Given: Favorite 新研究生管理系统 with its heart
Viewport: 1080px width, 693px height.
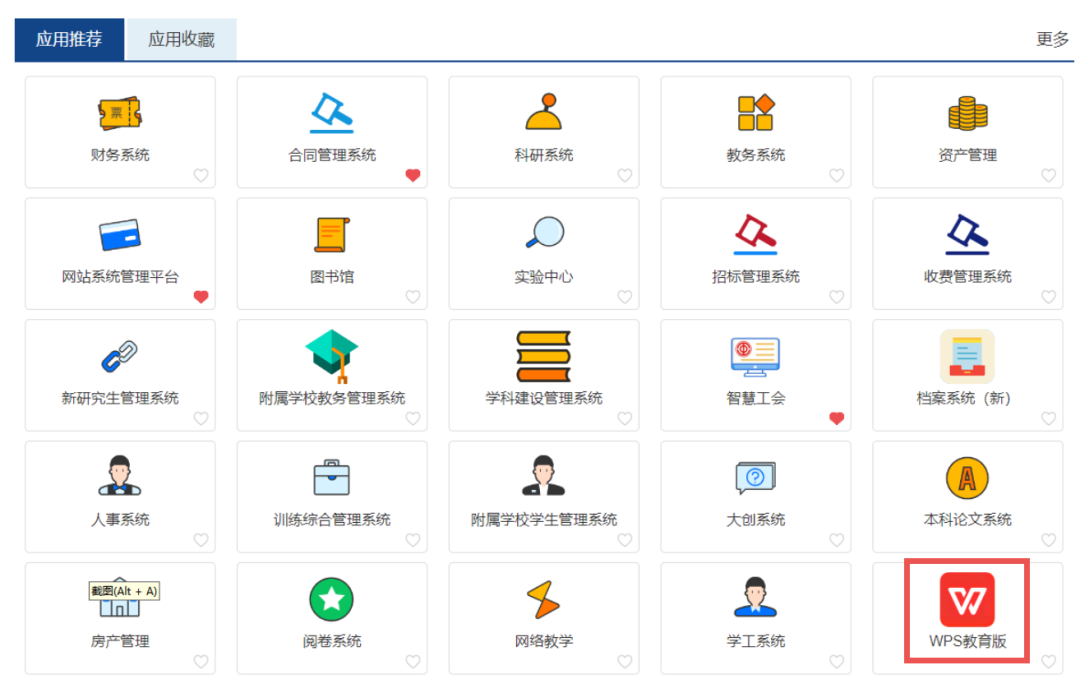Looking at the screenshot, I should coord(201,418).
